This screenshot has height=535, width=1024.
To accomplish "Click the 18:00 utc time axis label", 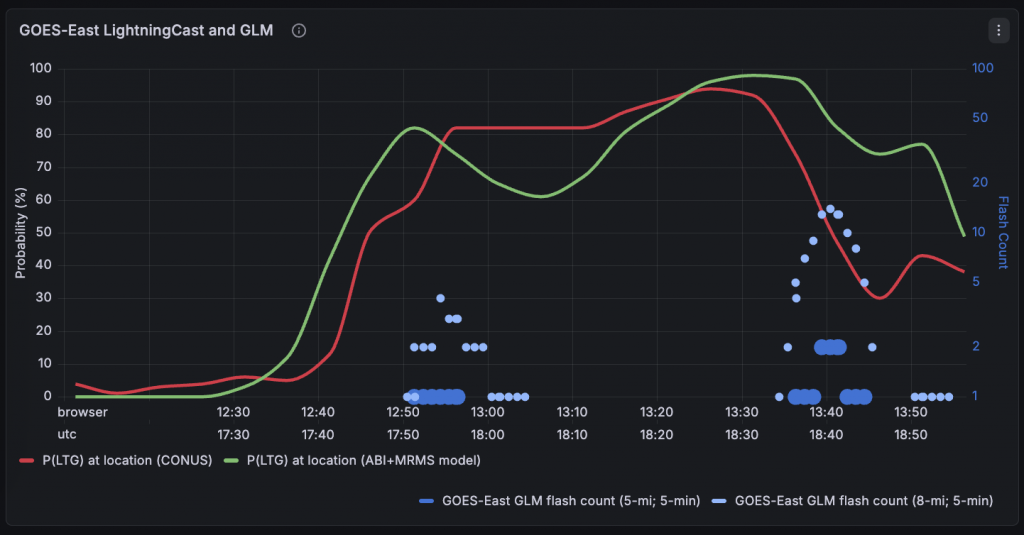I will [487, 434].
